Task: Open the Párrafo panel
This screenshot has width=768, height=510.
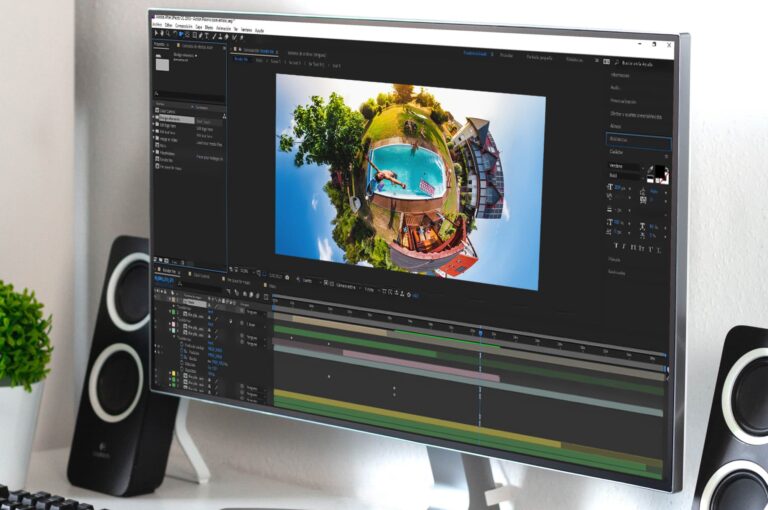Action: 614,259
